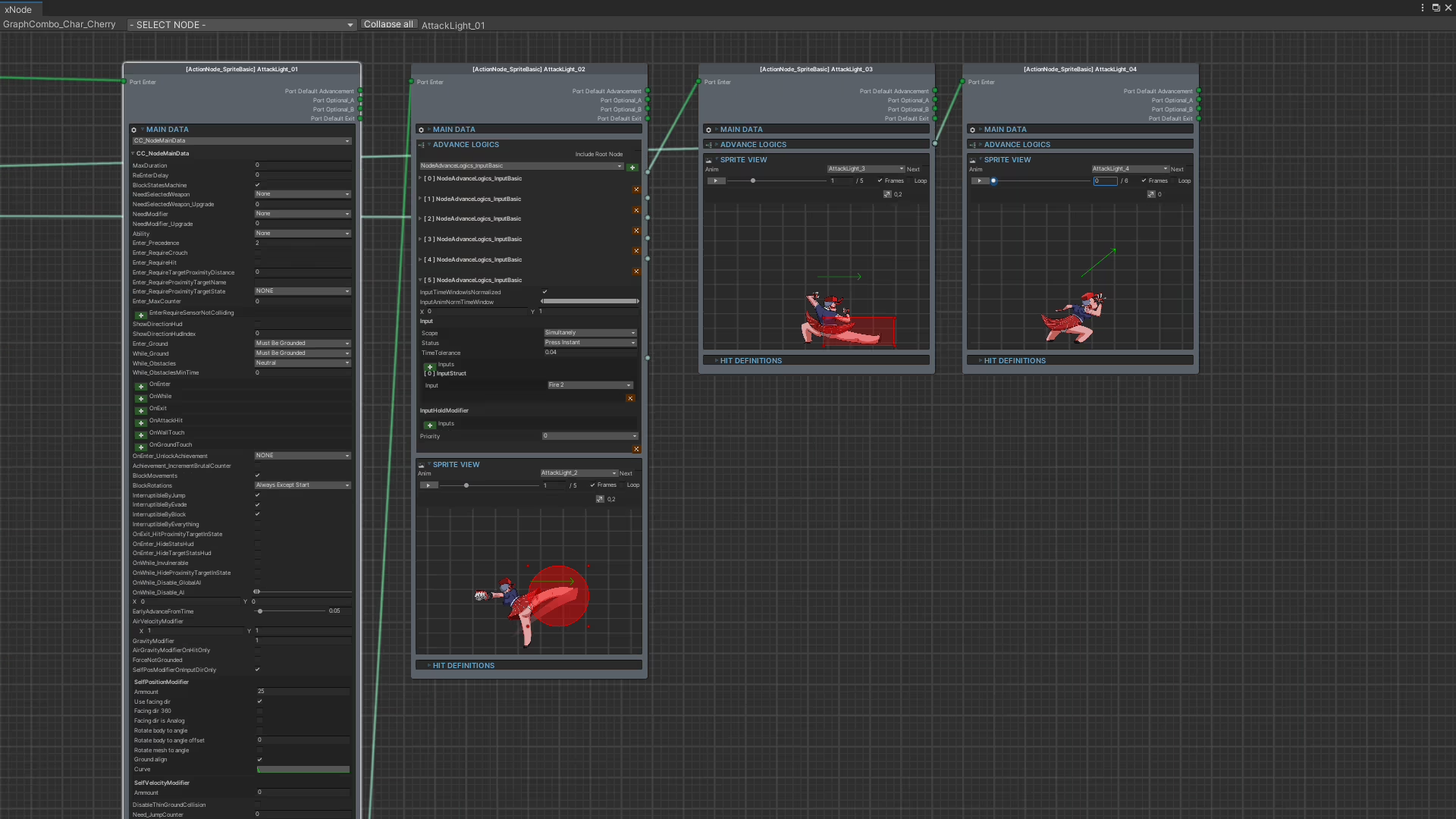1456x819 pixels.
Task: Click green add button beside NodeAdvanceLogics_InputBasic dropdown
Action: click(632, 168)
